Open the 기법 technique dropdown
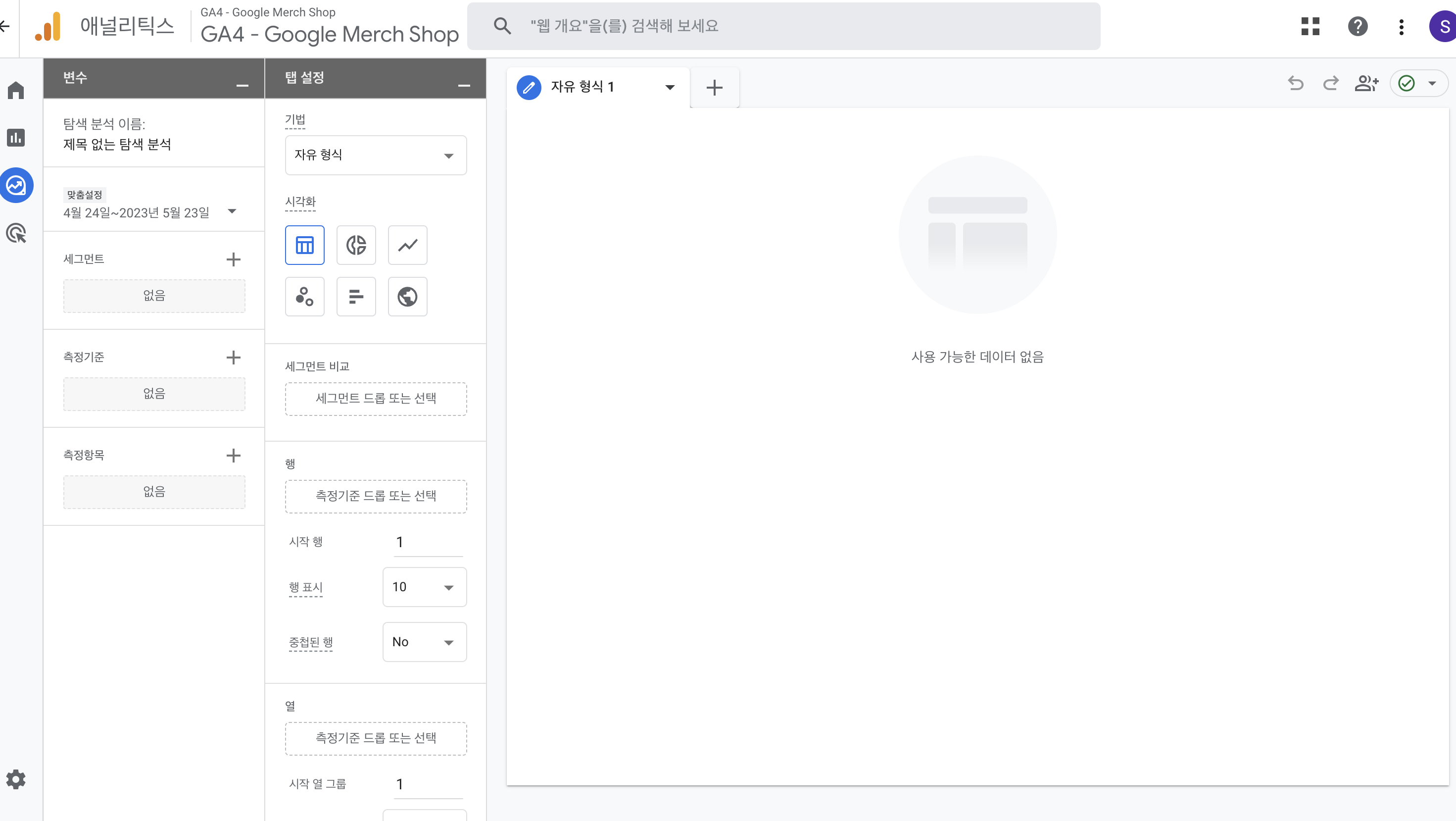 [376, 155]
